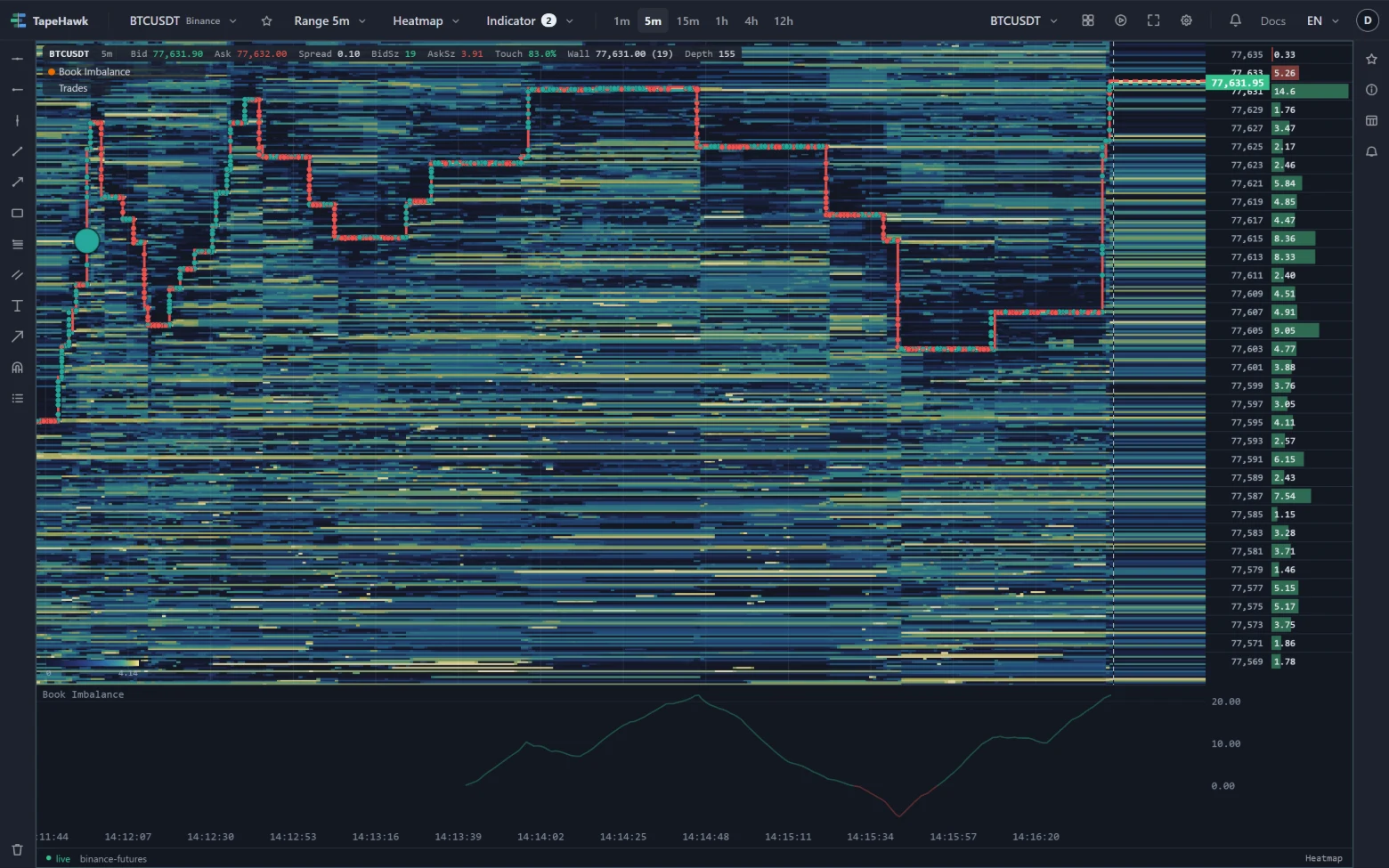This screenshot has height=868, width=1389.
Task: Switch to the 12h timeframe
Action: tap(784, 20)
